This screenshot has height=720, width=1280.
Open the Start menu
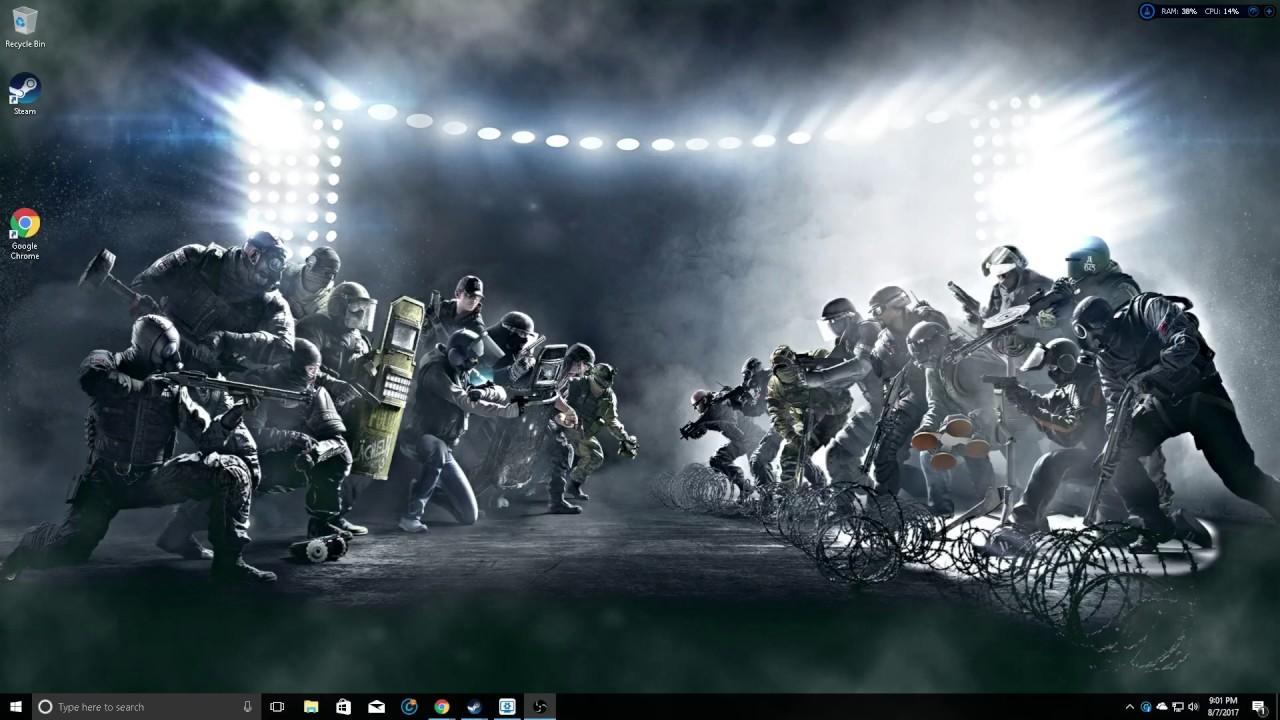(x=16, y=707)
